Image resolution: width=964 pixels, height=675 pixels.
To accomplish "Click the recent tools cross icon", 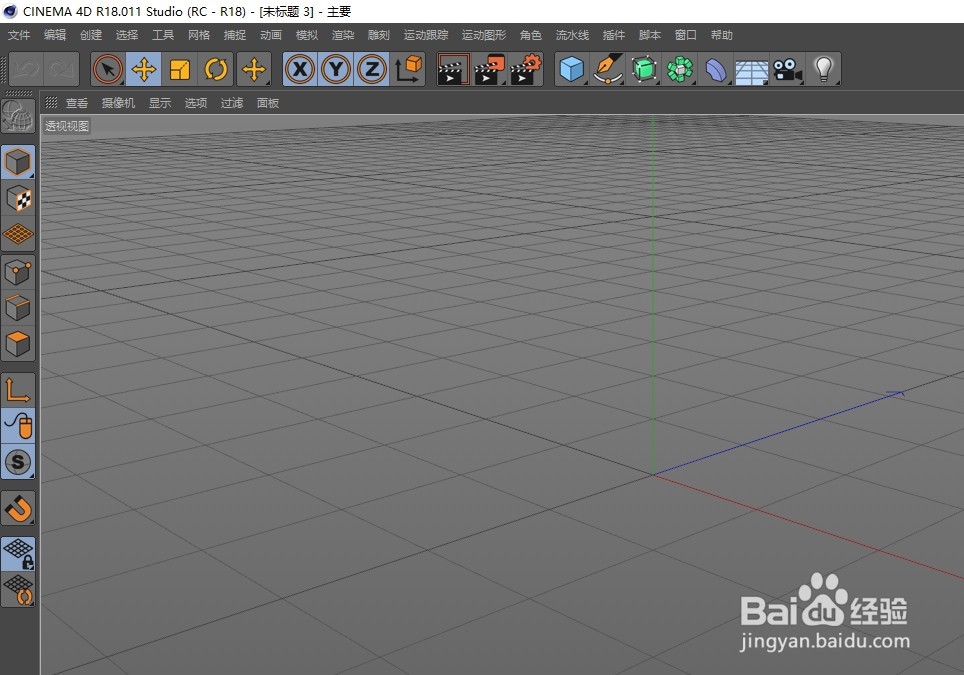I will click(254, 69).
